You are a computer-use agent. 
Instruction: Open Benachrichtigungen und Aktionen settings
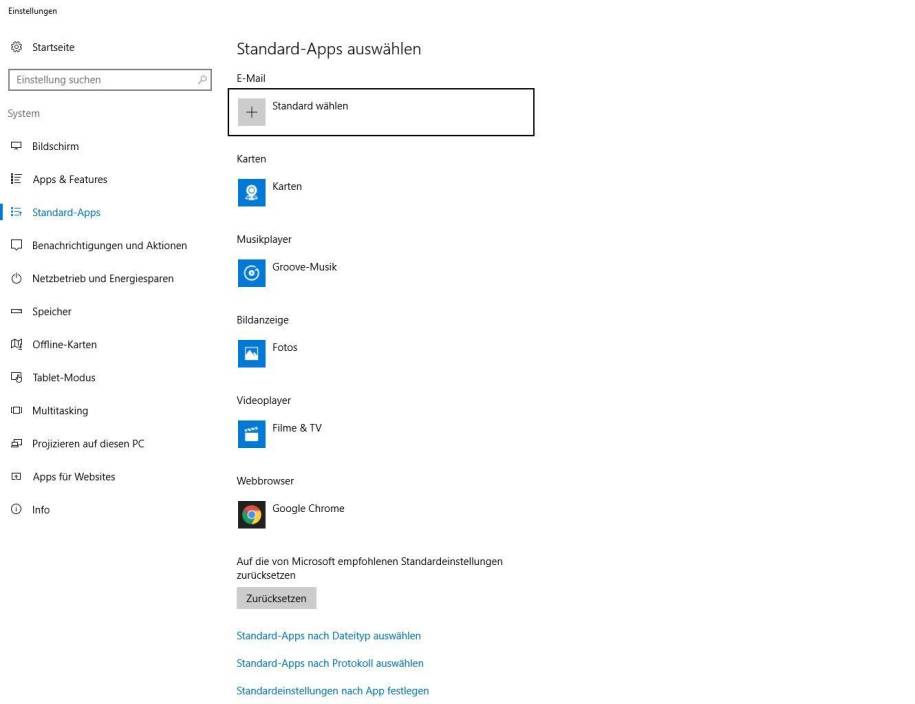(x=18, y=245)
